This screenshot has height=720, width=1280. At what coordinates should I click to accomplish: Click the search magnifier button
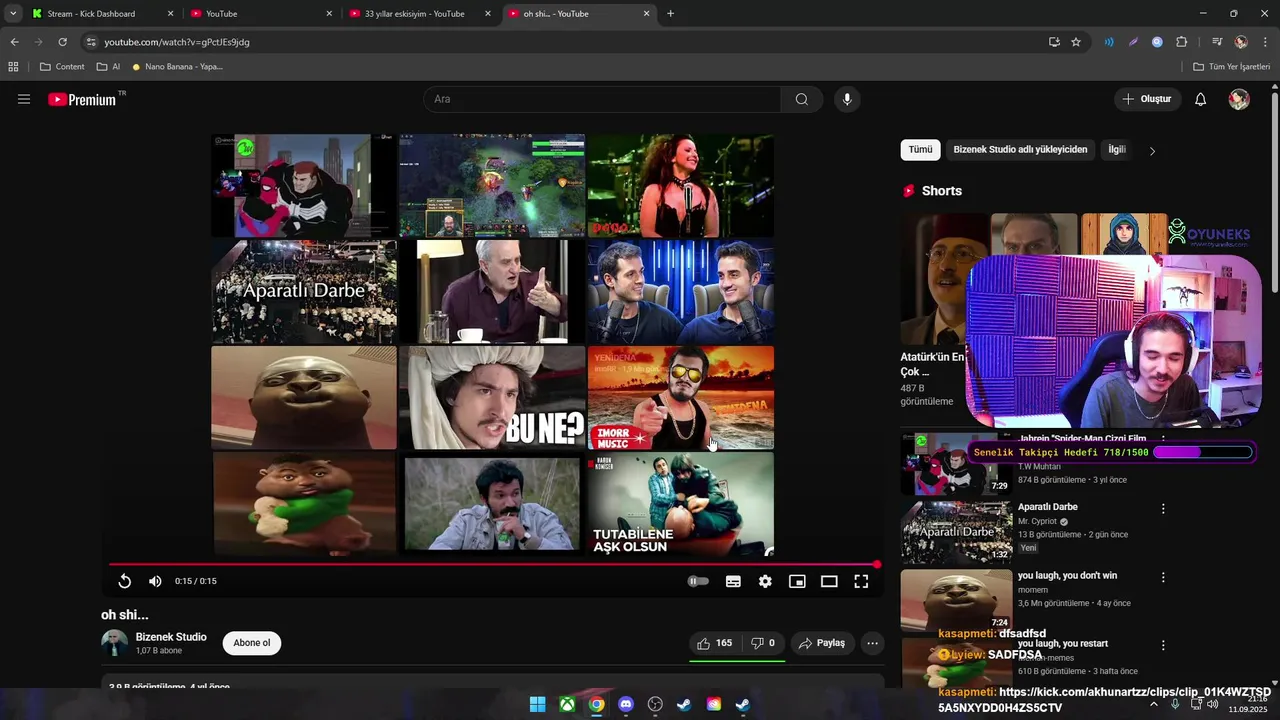tap(802, 99)
